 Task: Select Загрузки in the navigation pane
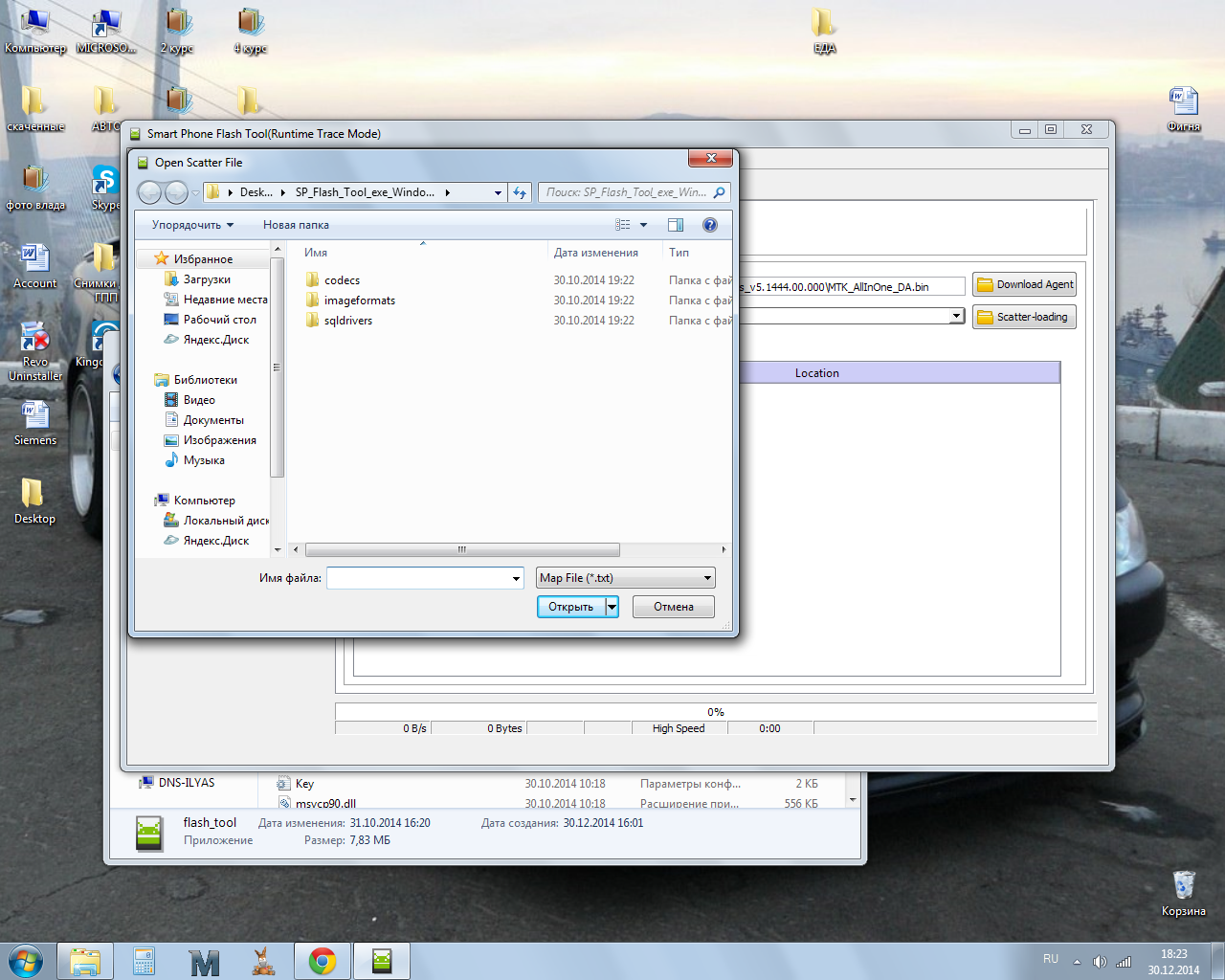pyautogui.click(x=207, y=279)
